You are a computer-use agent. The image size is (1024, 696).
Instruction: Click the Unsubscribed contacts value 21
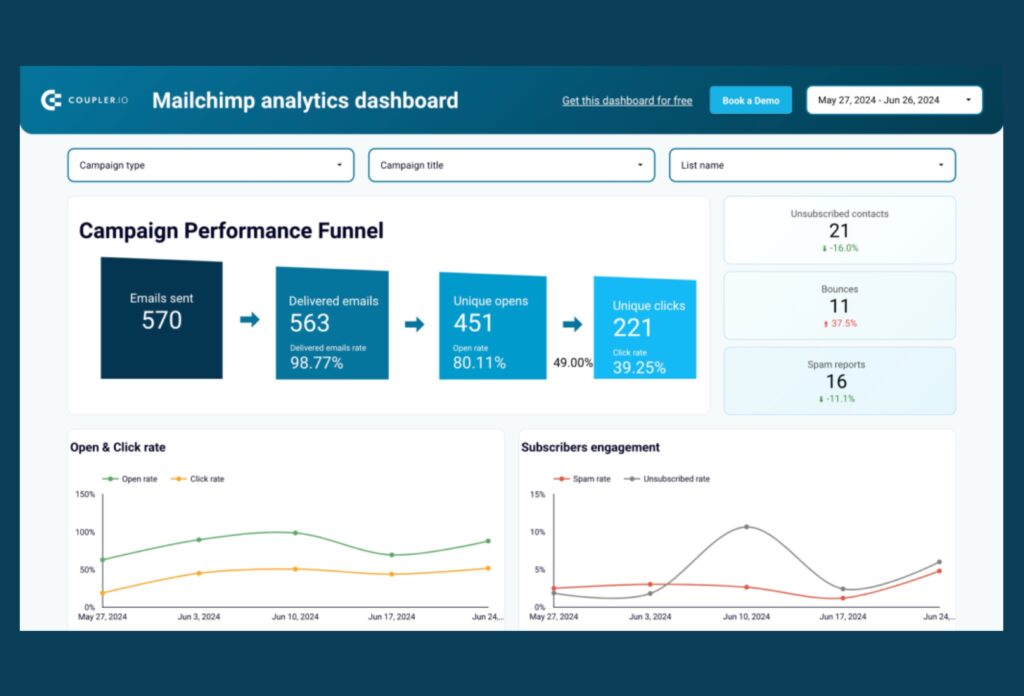(839, 230)
